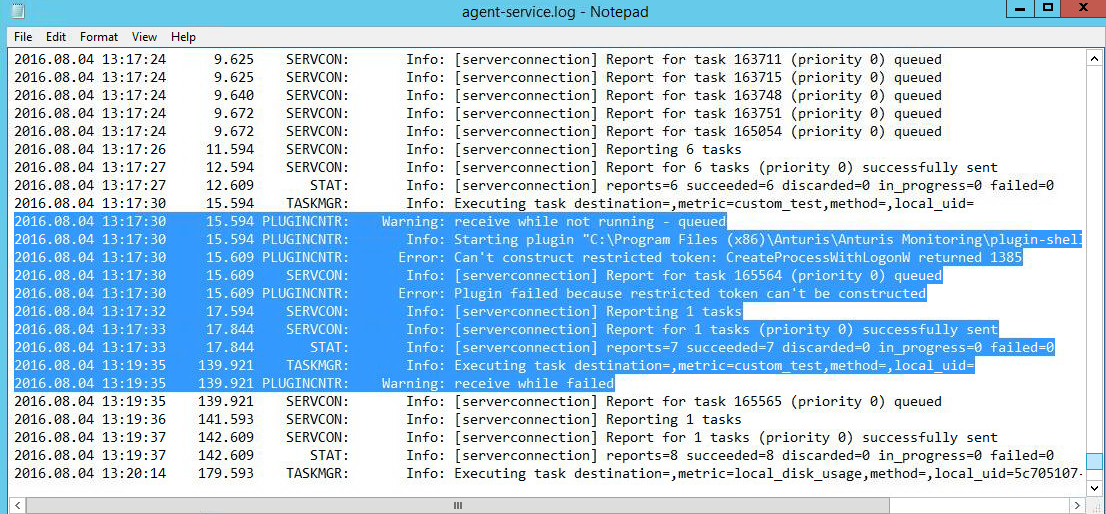The height and width of the screenshot is (514, 1106).
Task: Click 'receive while failed' warning line
Action: pyautogui.click(x=314, y=383)
